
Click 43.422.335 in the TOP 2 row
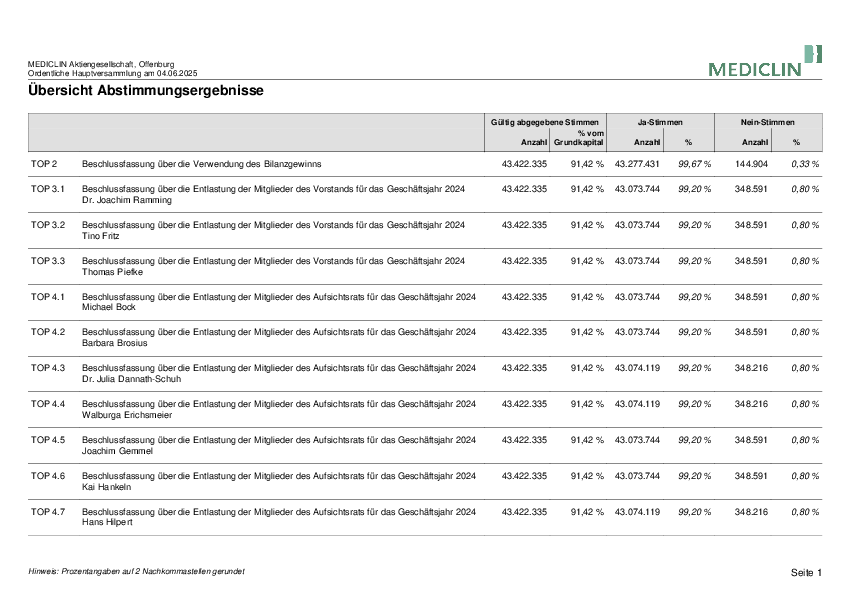point(524,164)
